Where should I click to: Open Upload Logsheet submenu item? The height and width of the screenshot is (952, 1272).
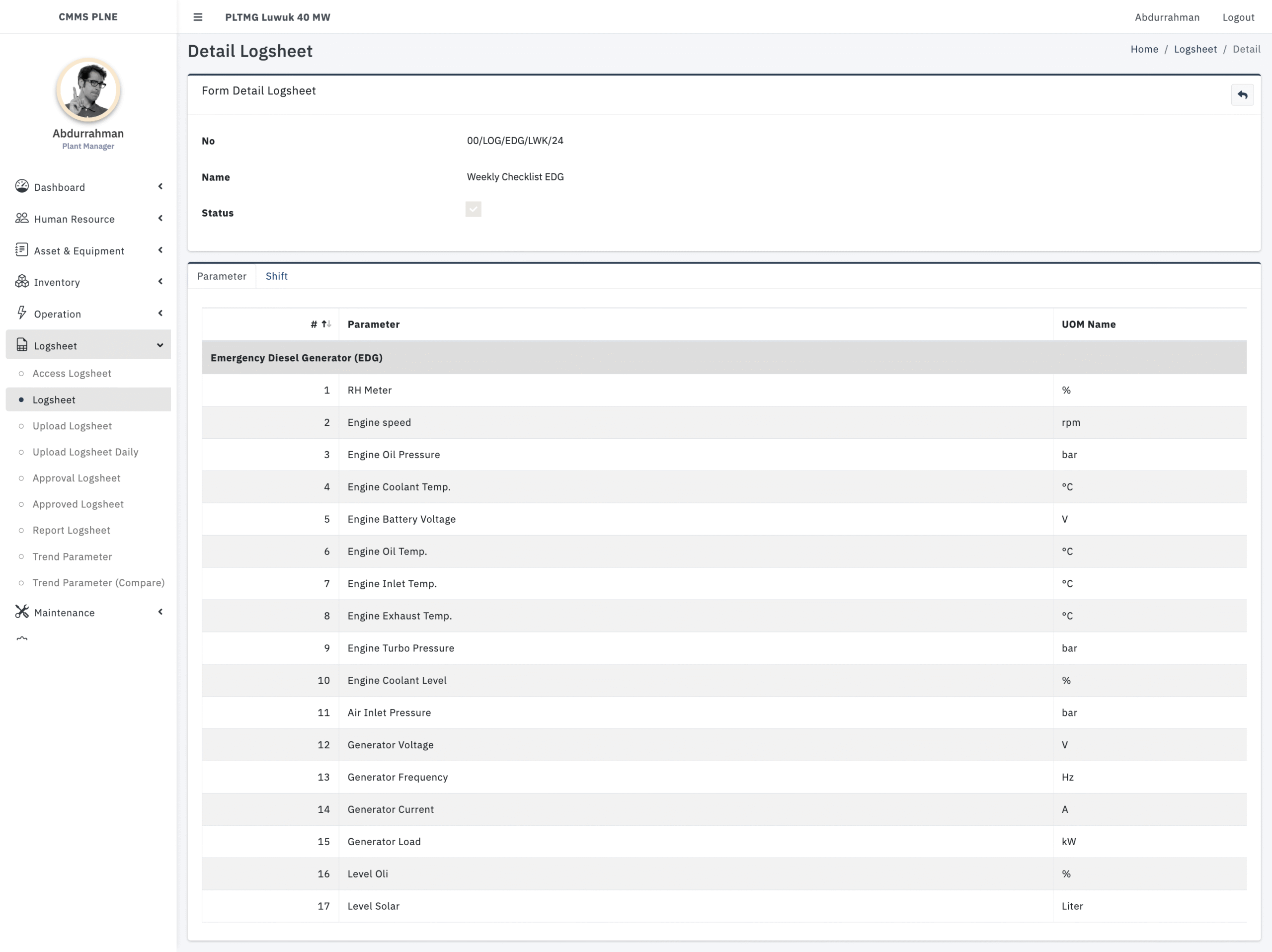[x=88, y=426]
